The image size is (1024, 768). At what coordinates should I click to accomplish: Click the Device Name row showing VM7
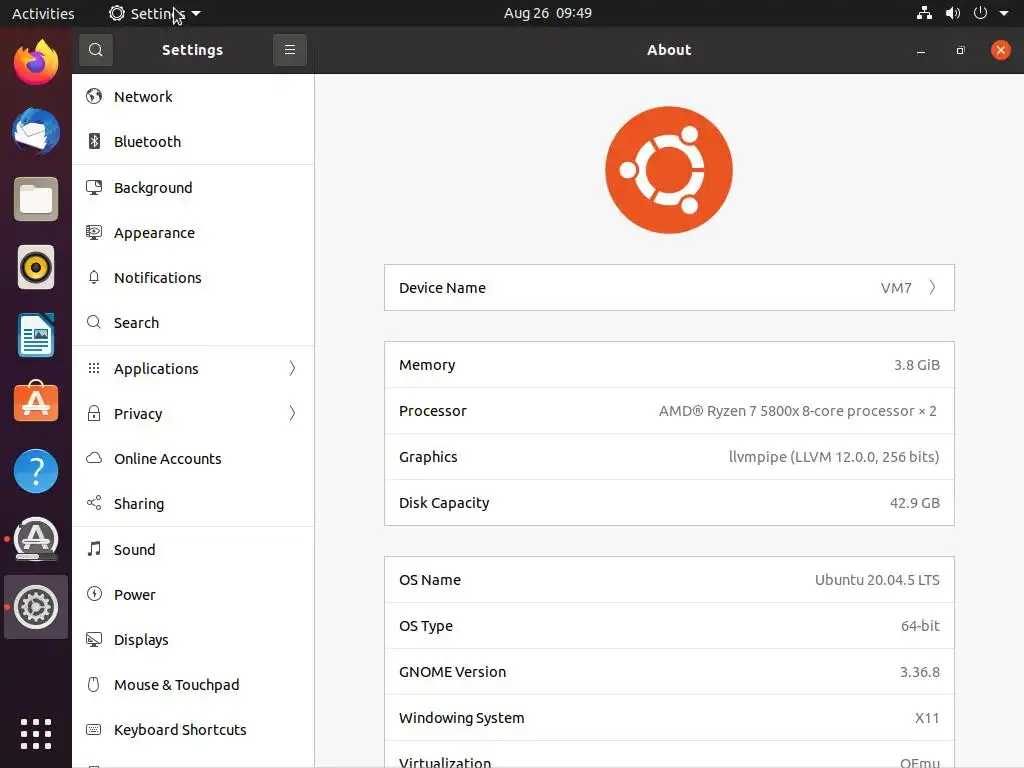pos(669,287)
